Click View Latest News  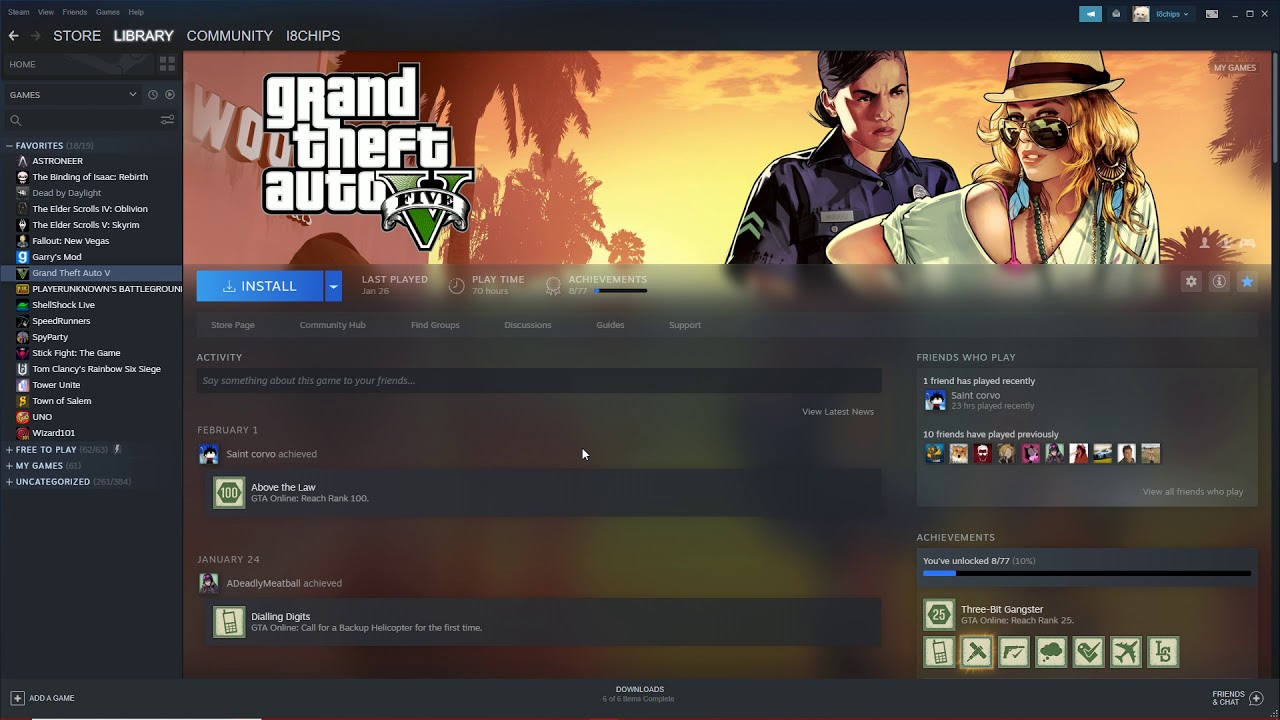(x=838, y=412)
